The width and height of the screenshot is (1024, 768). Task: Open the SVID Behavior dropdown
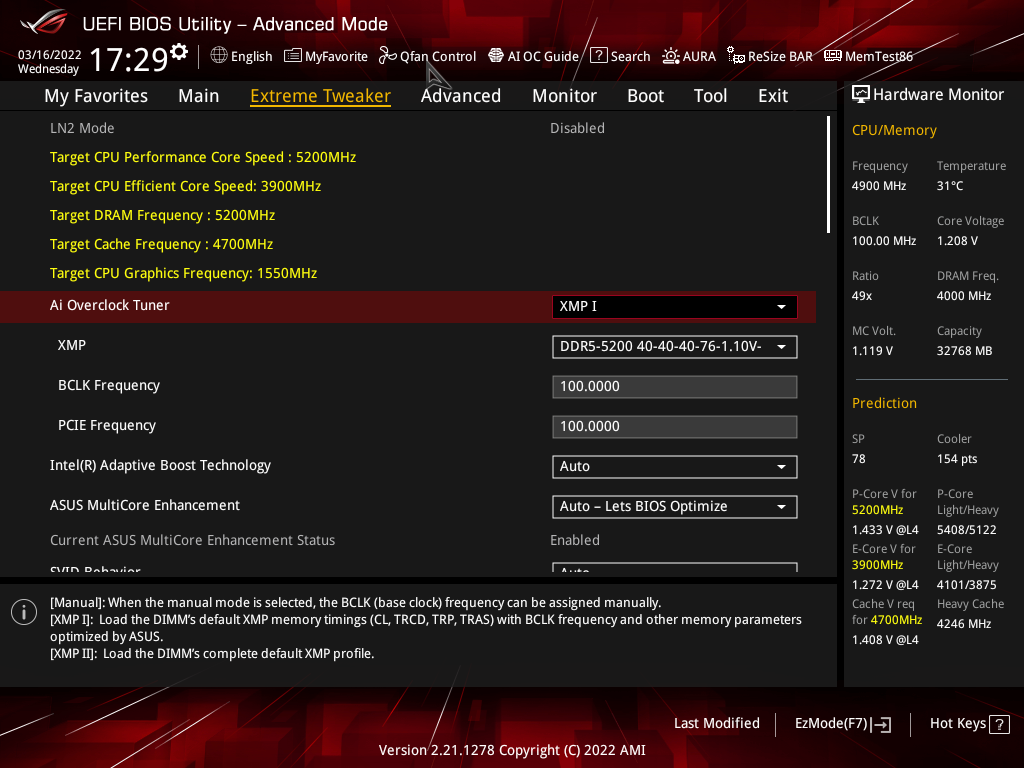[675, 568]
